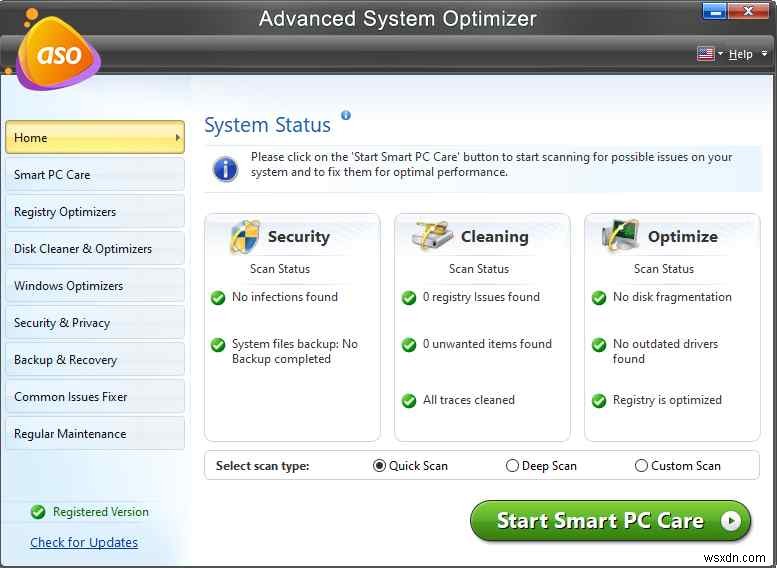The image size is (777, 568).
Task: Minimize the Advanced System Optimizer window
Action: click(x=715, y=12)
